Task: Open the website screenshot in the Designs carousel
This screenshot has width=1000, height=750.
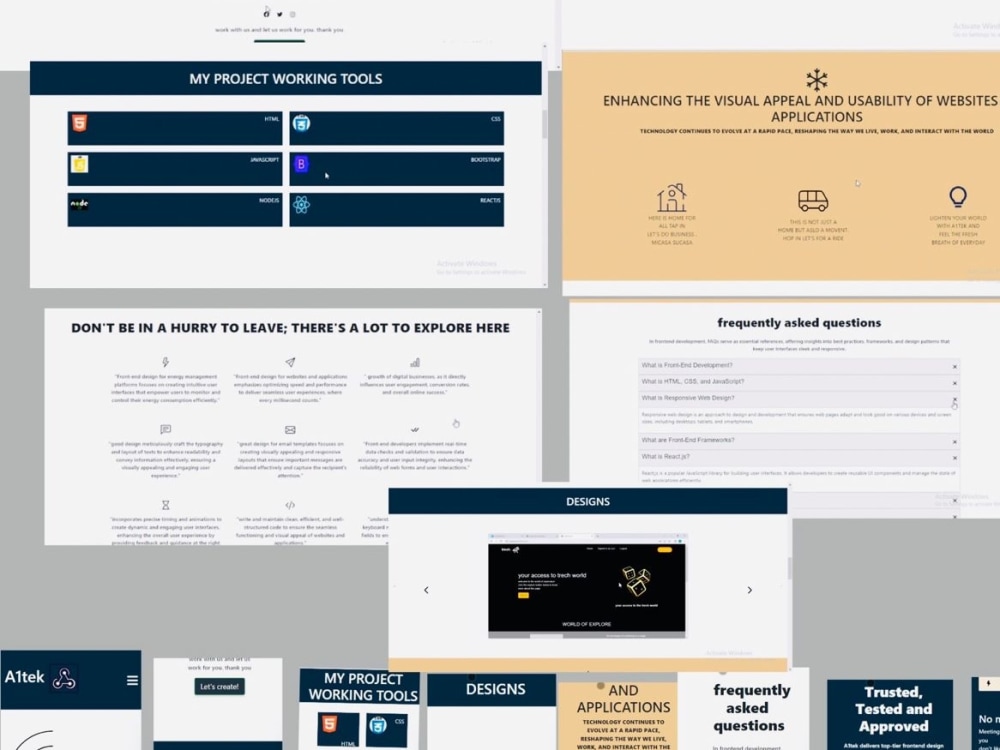Action: tap(587, 585)
